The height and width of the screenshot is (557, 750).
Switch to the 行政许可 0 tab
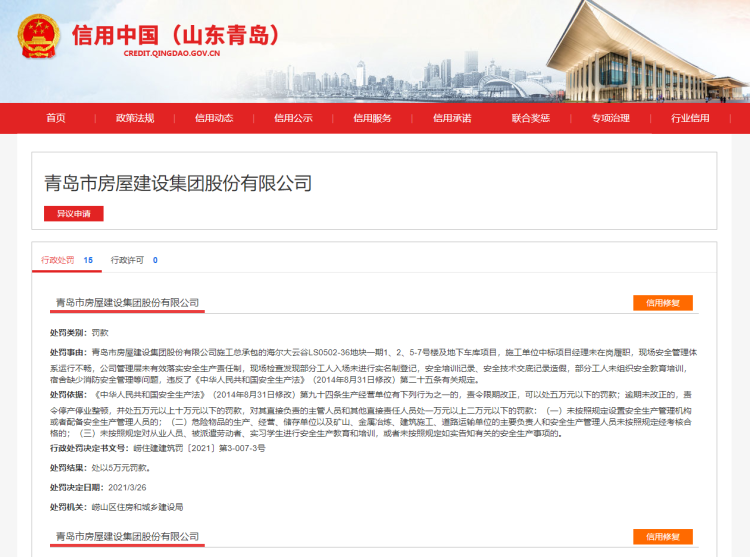coord(134,260)
